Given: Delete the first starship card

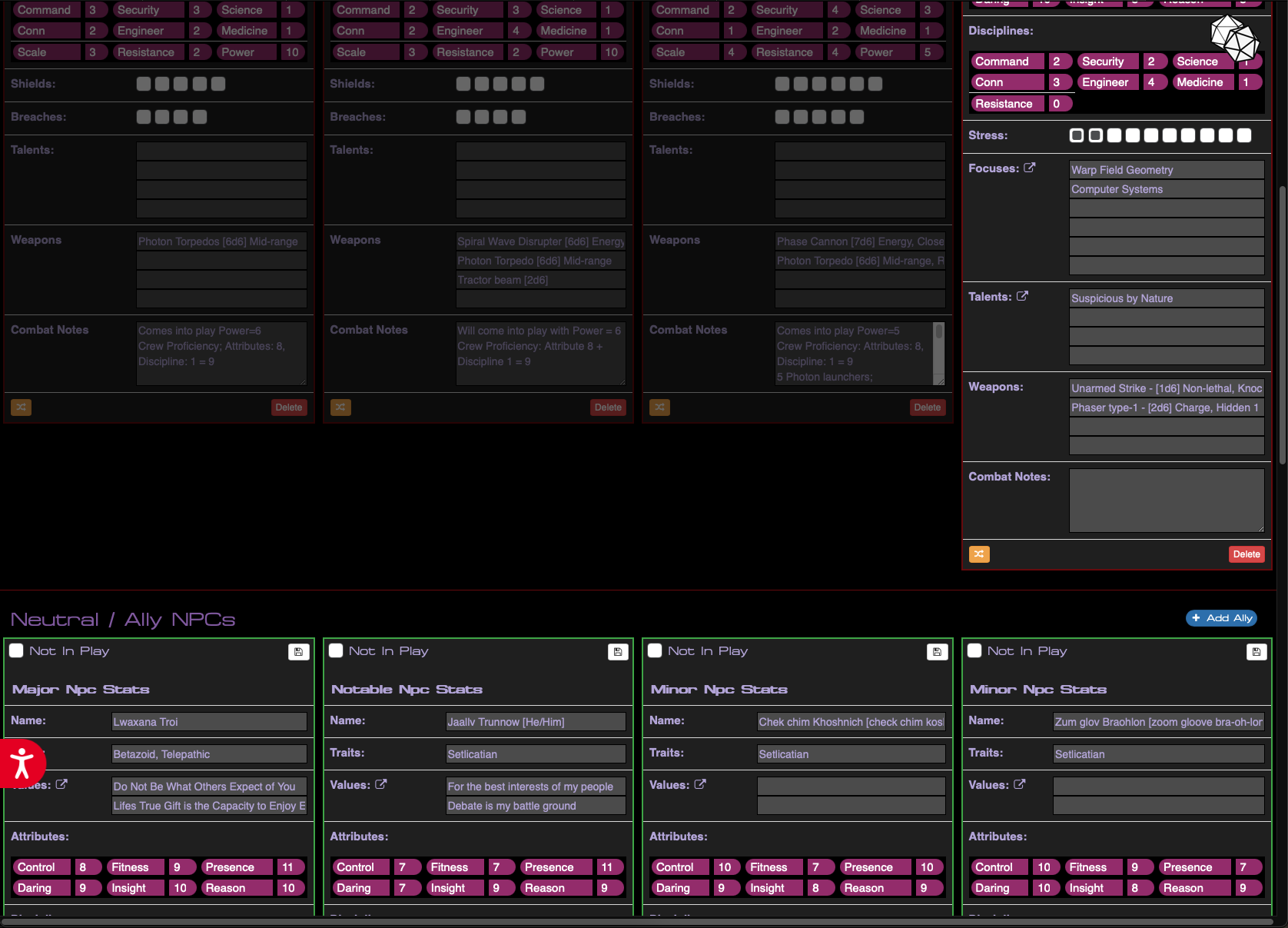Looking at the screenshot, I should (x=289, y=407).
